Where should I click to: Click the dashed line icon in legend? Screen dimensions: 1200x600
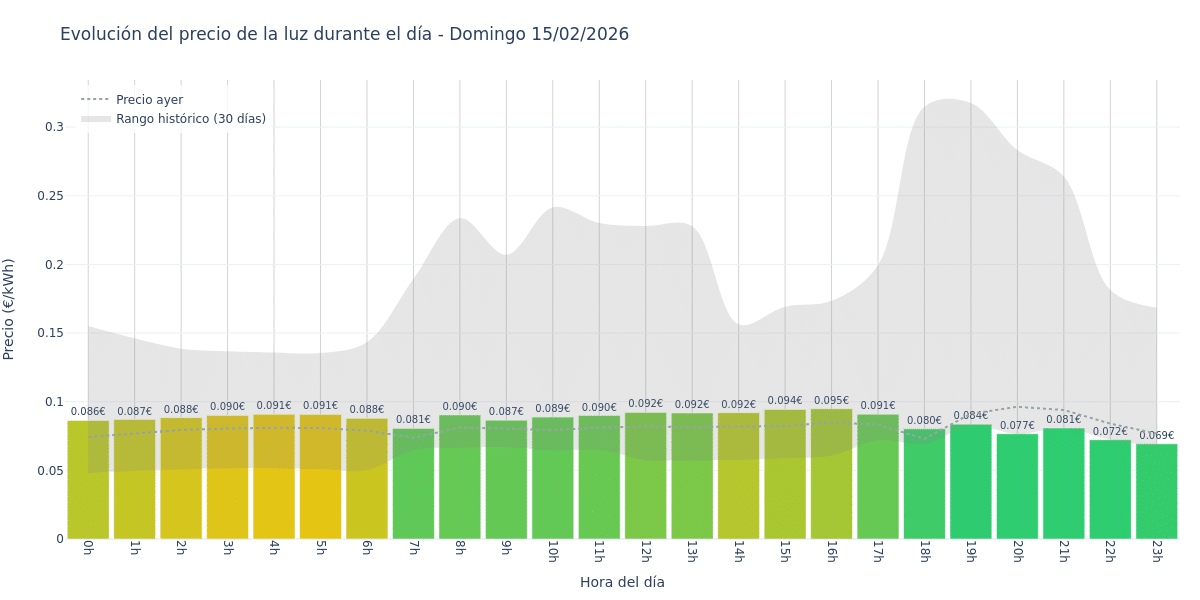[x=95, y=100]
